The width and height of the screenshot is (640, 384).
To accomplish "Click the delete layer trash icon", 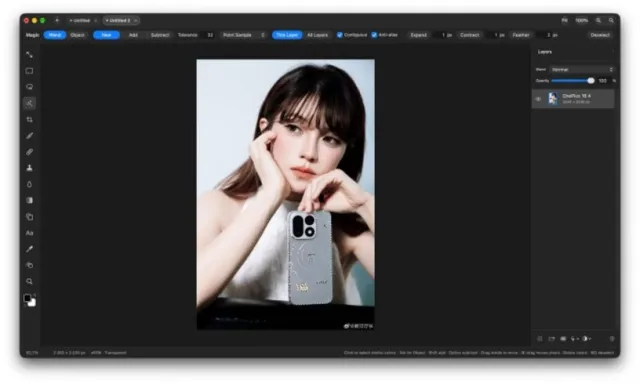I will pyautogui.click(x=612, y=339).
